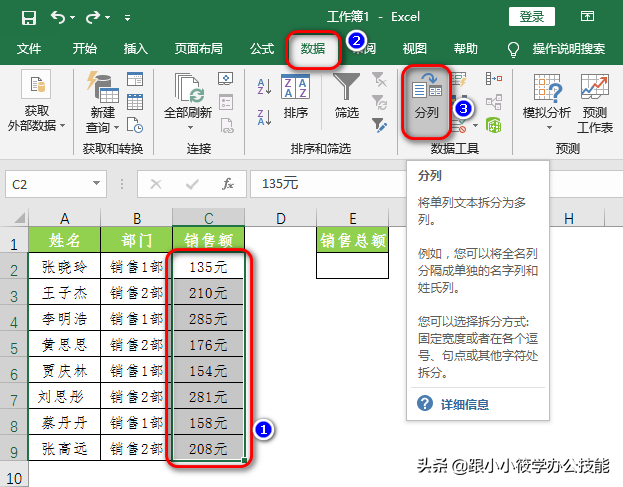Click the 登录 sign-in button
The width and height of the screenshot is (623, 487).
click(532, 17)
